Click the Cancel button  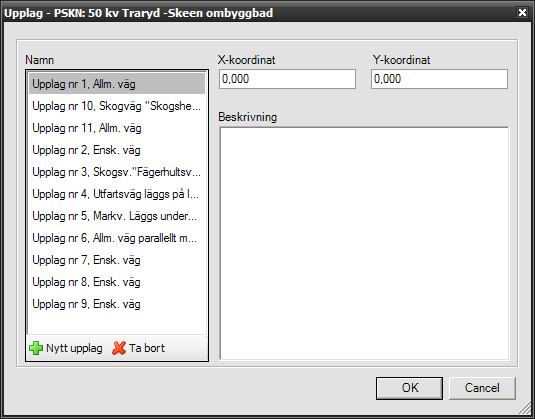coord(482,388)
